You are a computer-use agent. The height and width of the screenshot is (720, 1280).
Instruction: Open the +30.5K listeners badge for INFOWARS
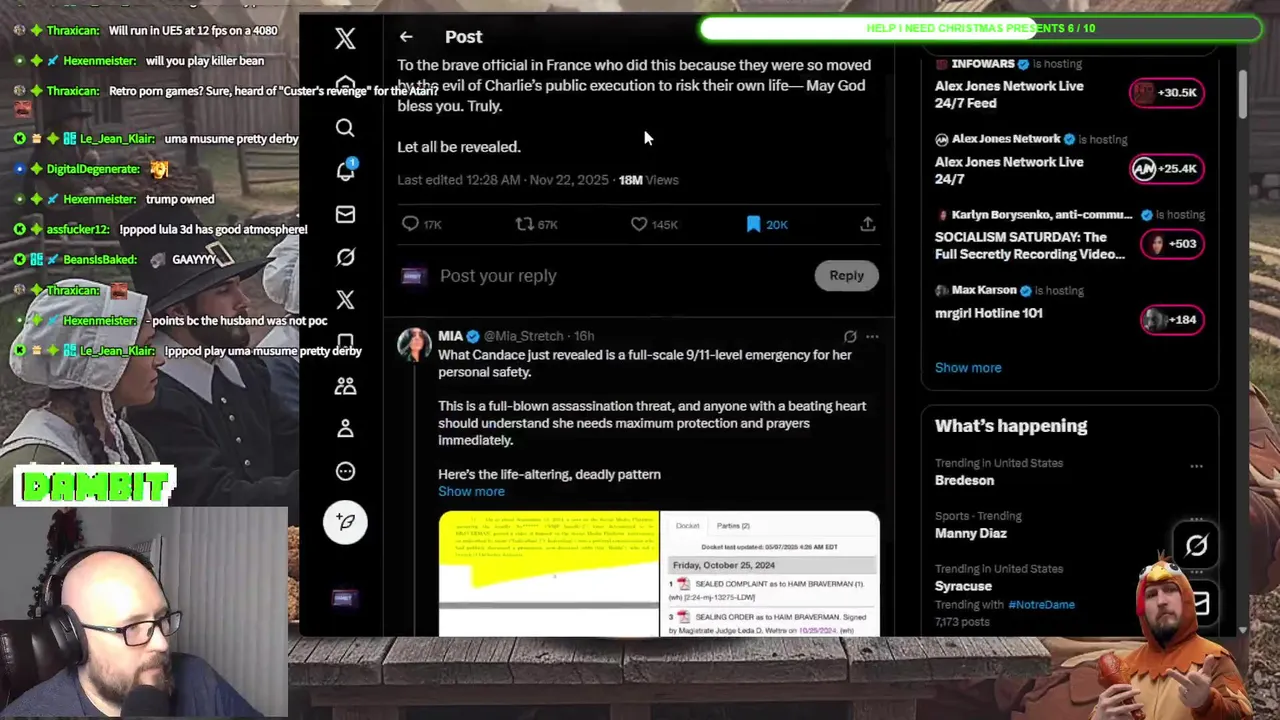pyautogui.click(x=1166, y=92)
